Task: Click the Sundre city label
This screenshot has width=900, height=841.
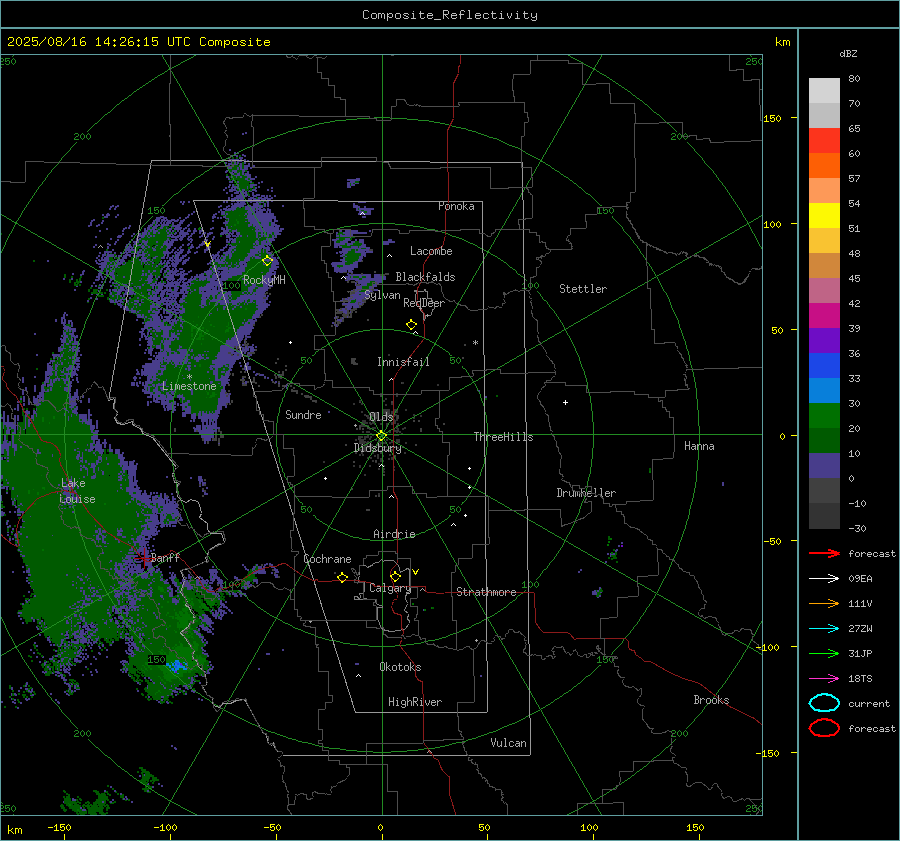Action: pyautogui.click(x=303, y=414)
